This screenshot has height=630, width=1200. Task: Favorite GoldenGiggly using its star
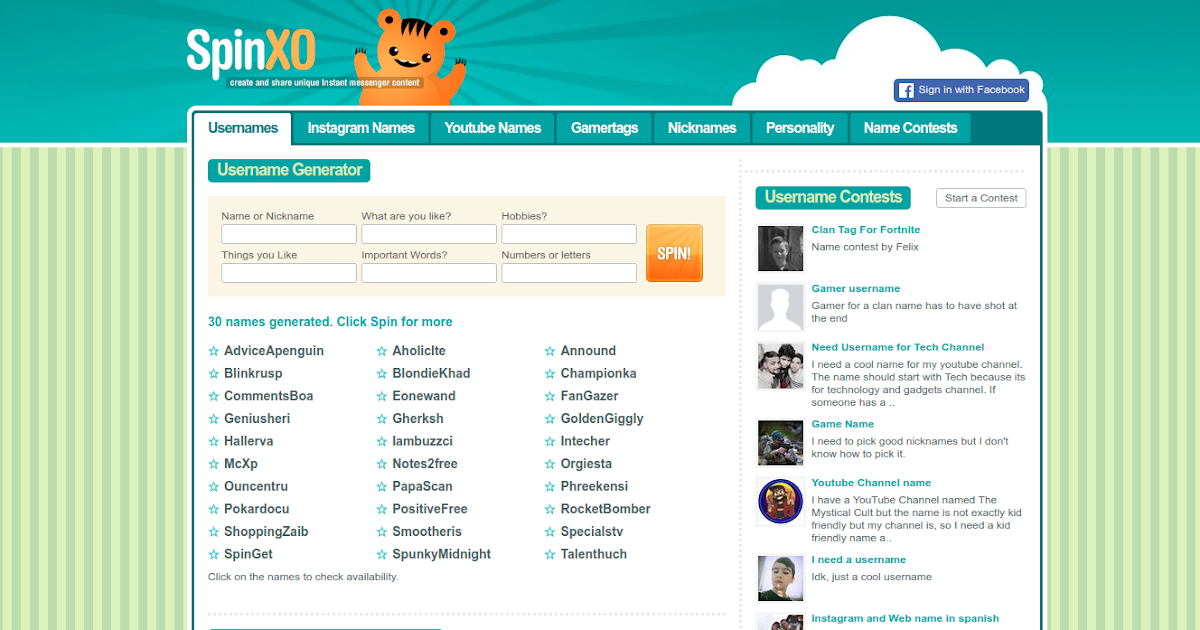coord(550,419)
